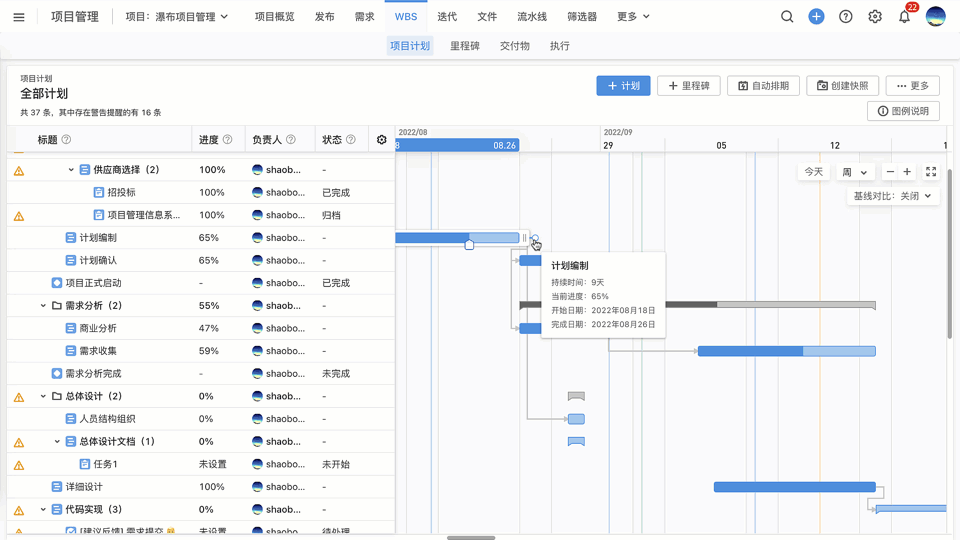
Task: Click the blue plus create icon
Action: click(817, 17)
